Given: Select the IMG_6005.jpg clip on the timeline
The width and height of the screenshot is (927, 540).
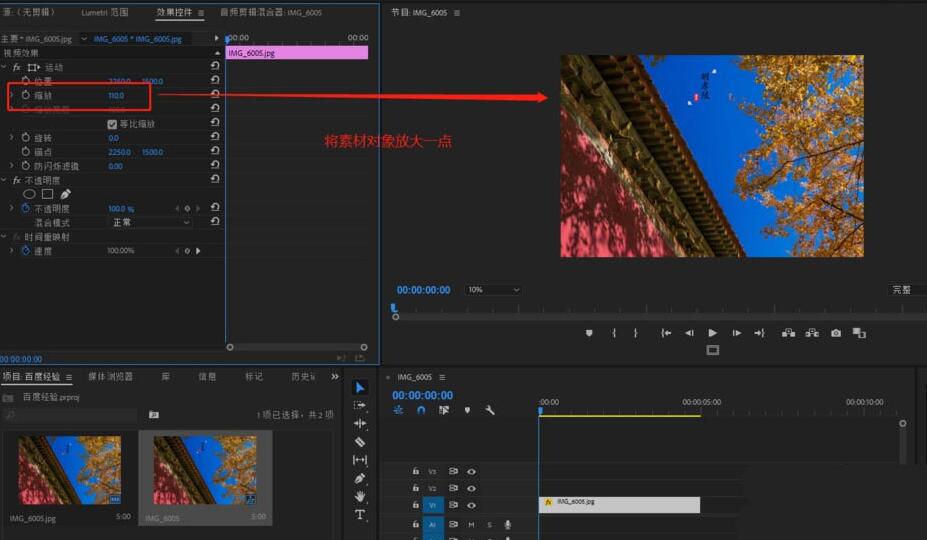Looking at the screenshot, I should point(620,505).
